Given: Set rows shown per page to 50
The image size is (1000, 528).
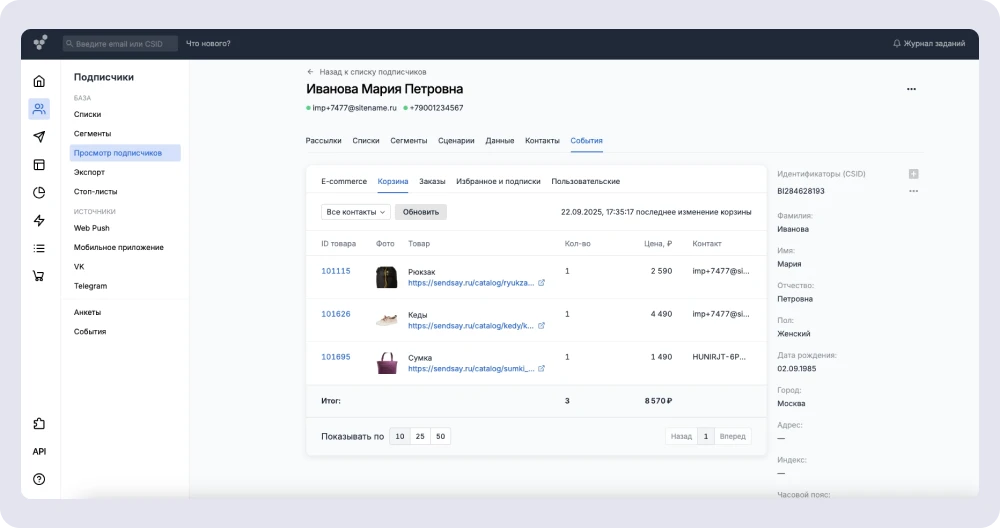Looking at the screenshot, I should (x=441, y=436).
